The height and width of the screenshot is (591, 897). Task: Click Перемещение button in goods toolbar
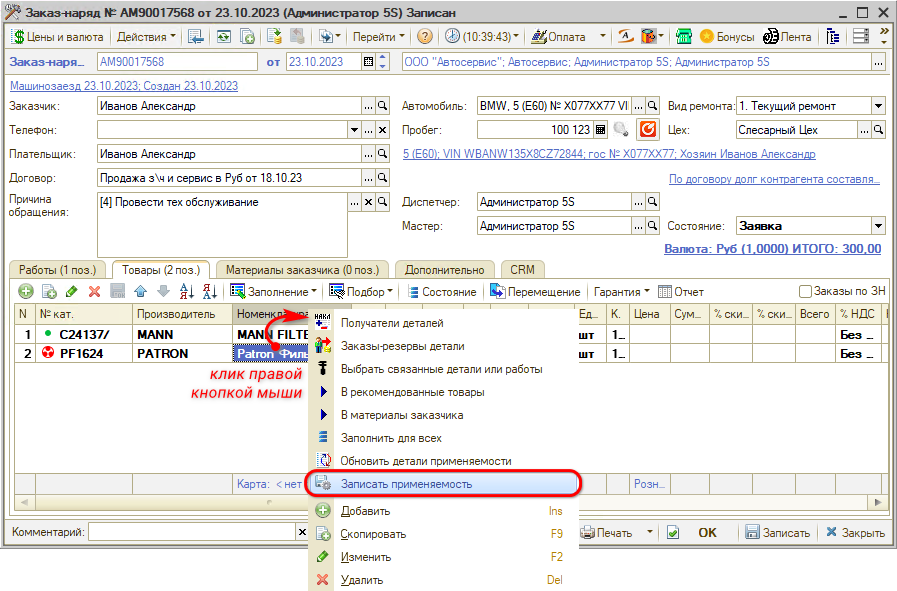click(x=535, y=292)
